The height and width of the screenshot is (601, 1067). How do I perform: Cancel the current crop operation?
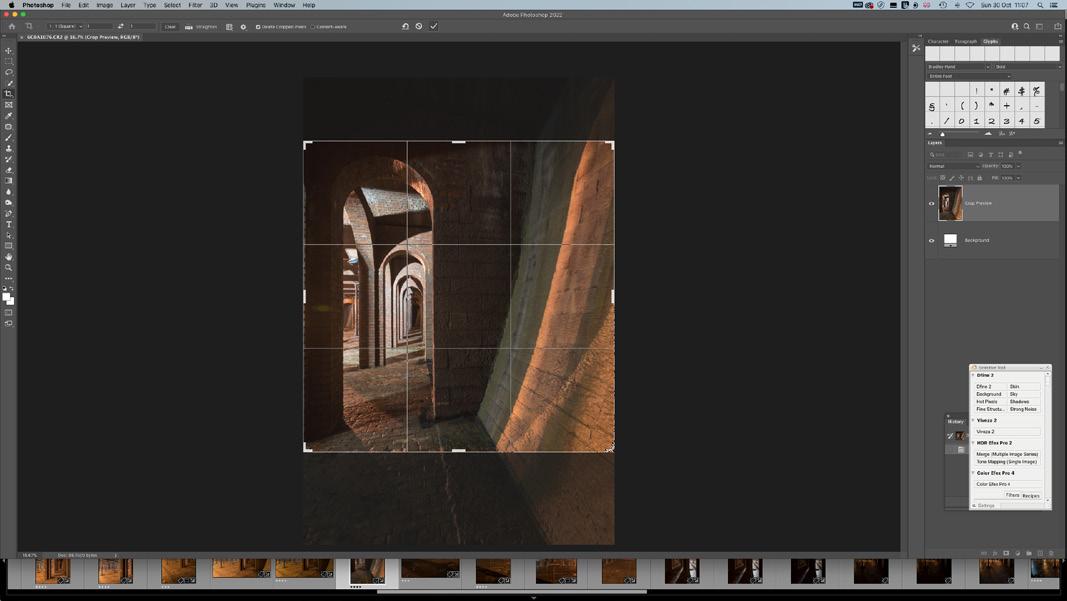[419, 27]
